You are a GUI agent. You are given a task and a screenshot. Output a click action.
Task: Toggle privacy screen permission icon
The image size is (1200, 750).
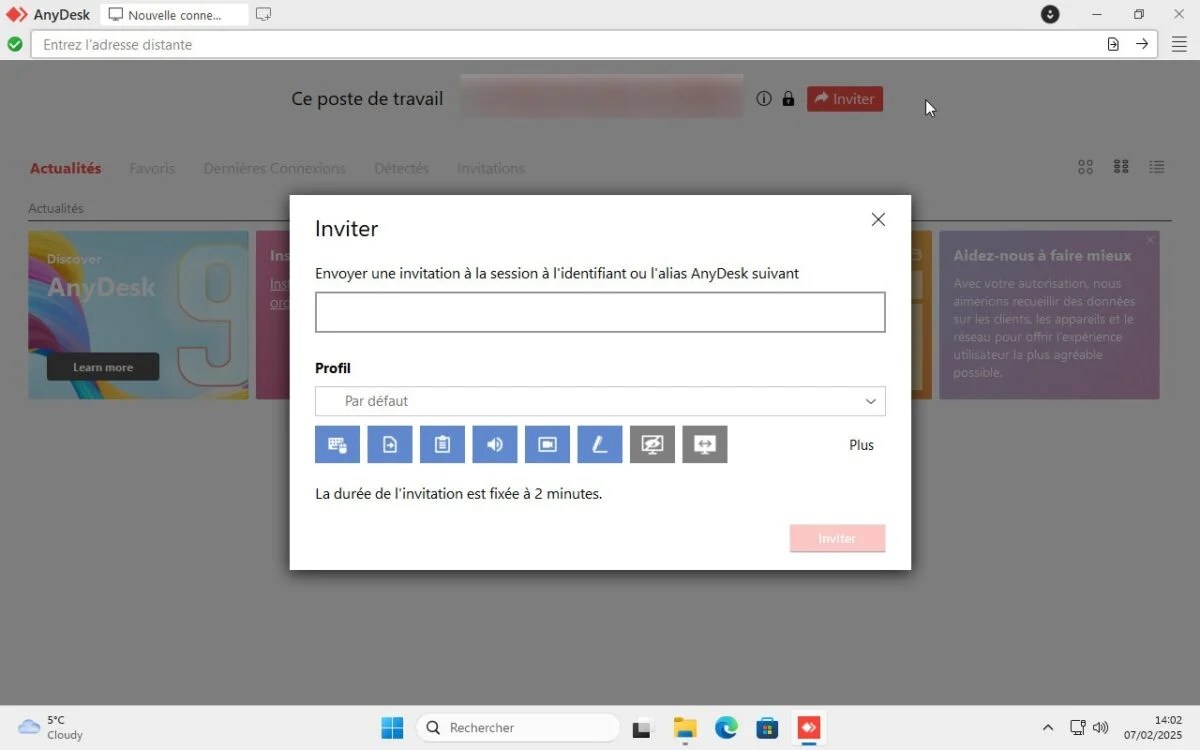pyautogui.click(x=652, y=445)
